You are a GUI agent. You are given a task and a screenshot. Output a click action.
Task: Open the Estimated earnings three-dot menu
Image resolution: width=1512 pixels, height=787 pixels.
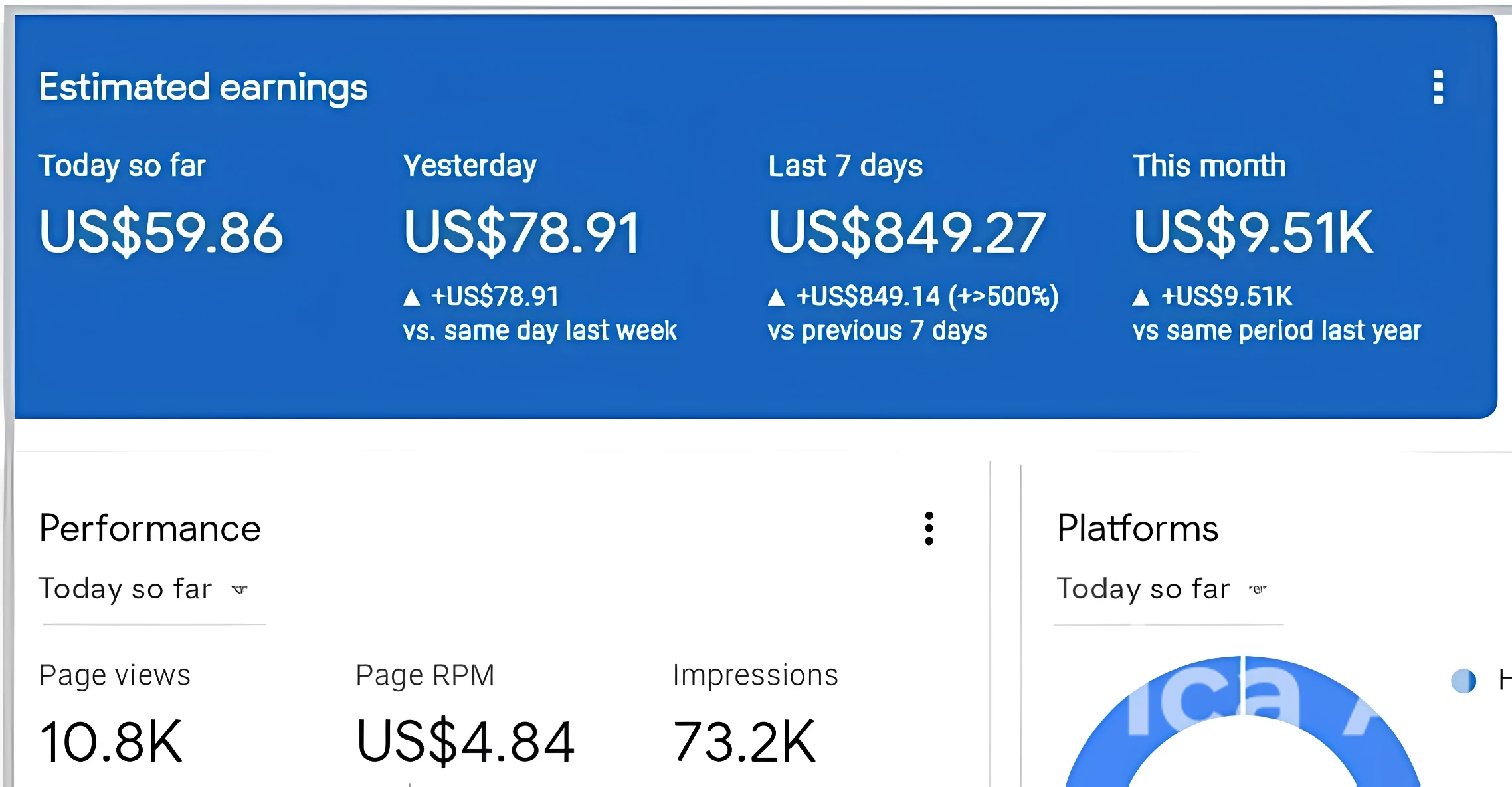click(1438, 87)
